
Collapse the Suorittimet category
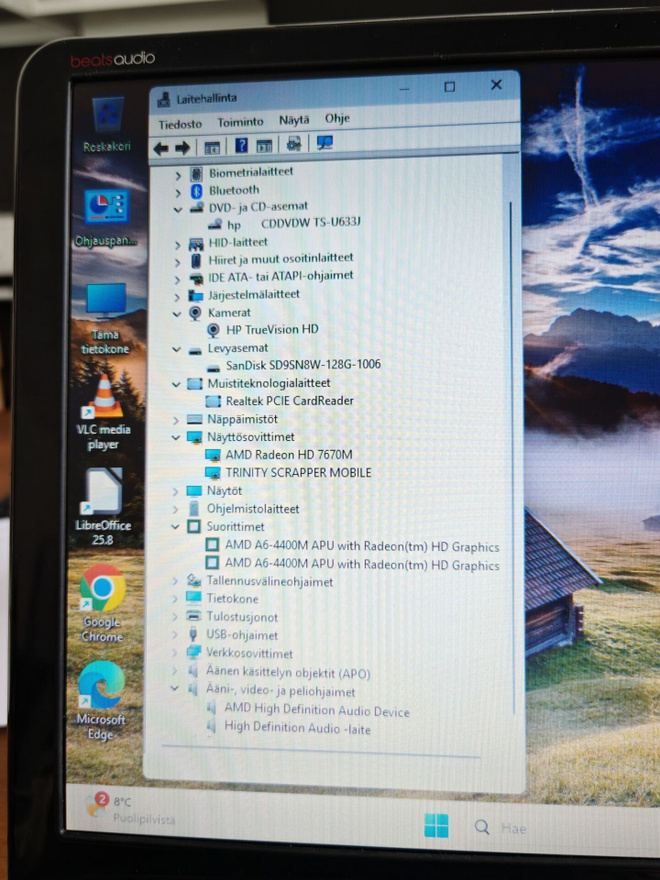click(175, 527)
